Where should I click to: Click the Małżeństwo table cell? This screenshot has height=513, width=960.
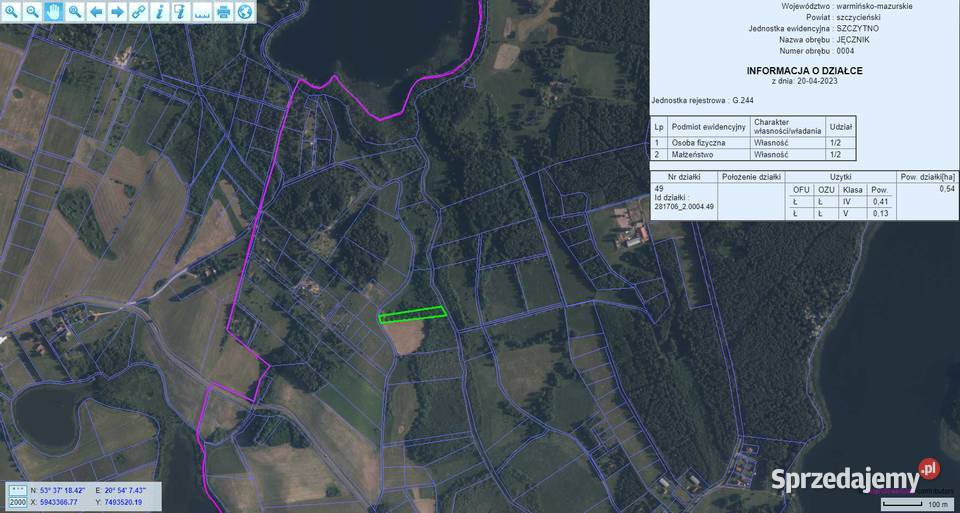pyautogui.click(x=709, y=155)
